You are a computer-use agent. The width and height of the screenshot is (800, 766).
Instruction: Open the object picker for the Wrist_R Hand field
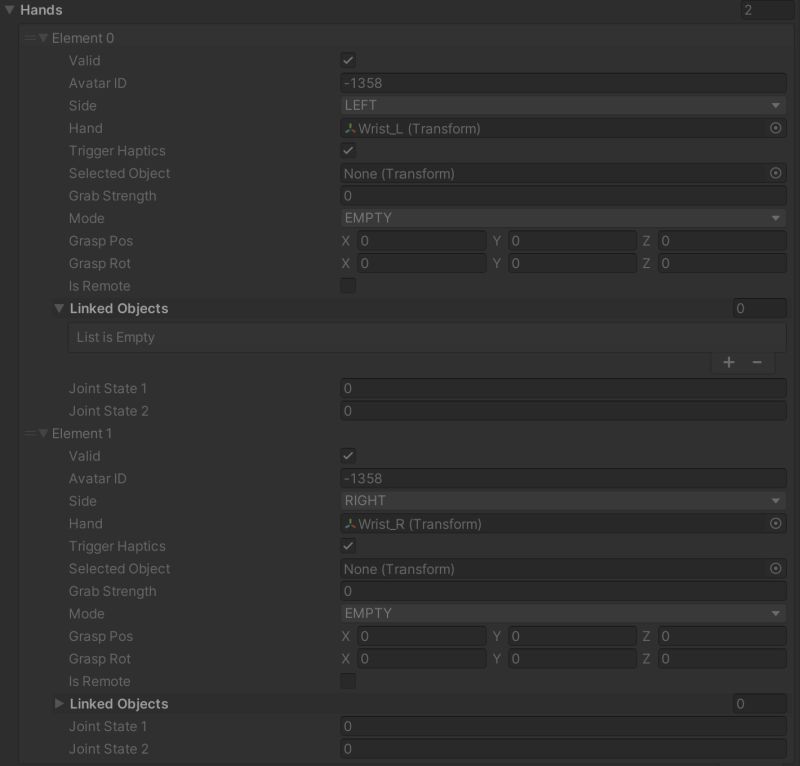coord(775,523)
